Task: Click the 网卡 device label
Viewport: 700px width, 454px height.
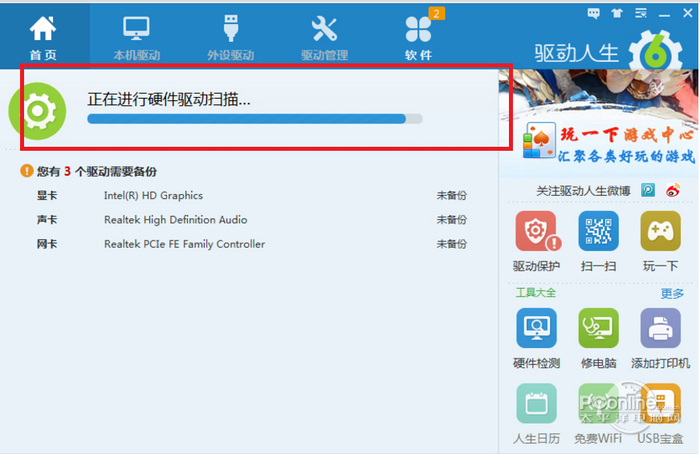Action: coord(47,244)
